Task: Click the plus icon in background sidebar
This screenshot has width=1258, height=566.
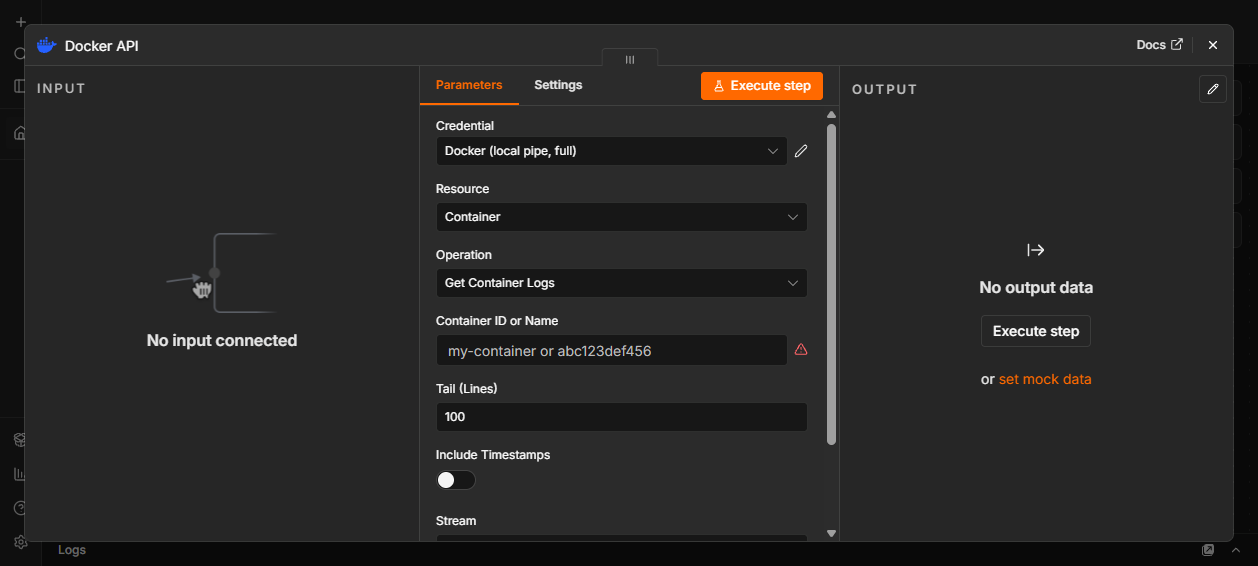Action: (x=20, y=21)
